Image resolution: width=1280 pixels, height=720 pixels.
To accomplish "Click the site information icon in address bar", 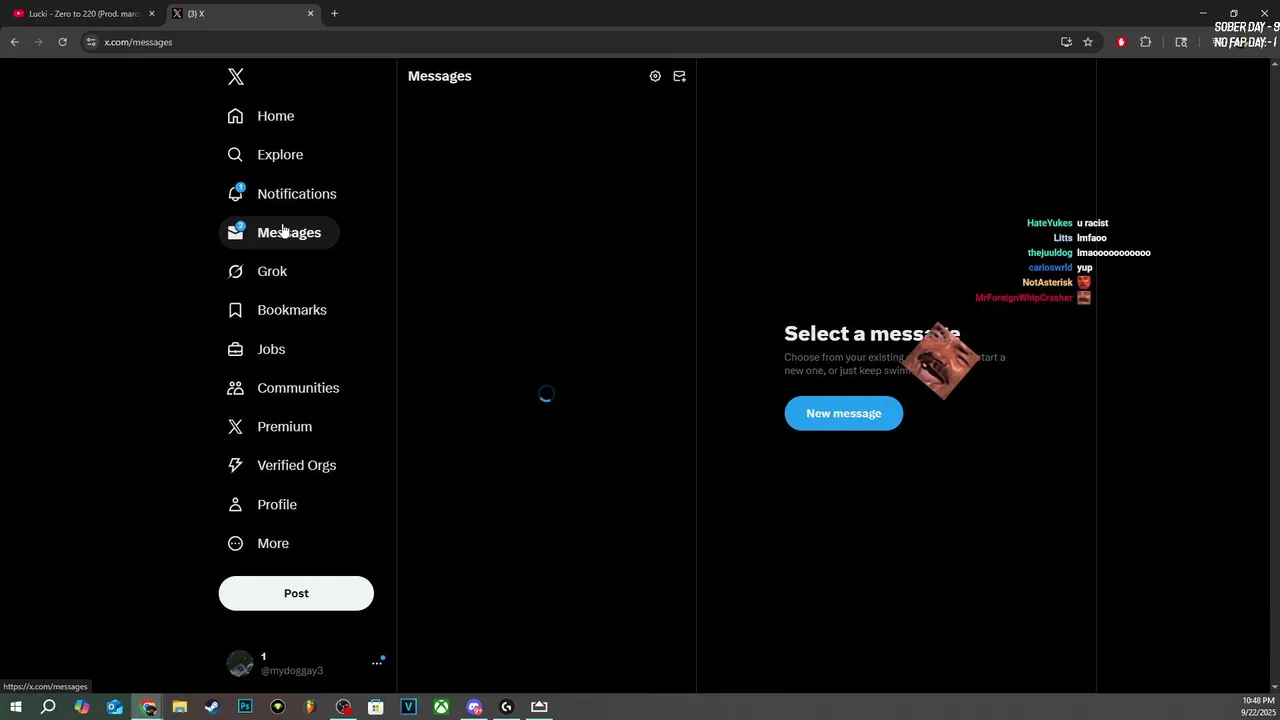I will (91, 42).
